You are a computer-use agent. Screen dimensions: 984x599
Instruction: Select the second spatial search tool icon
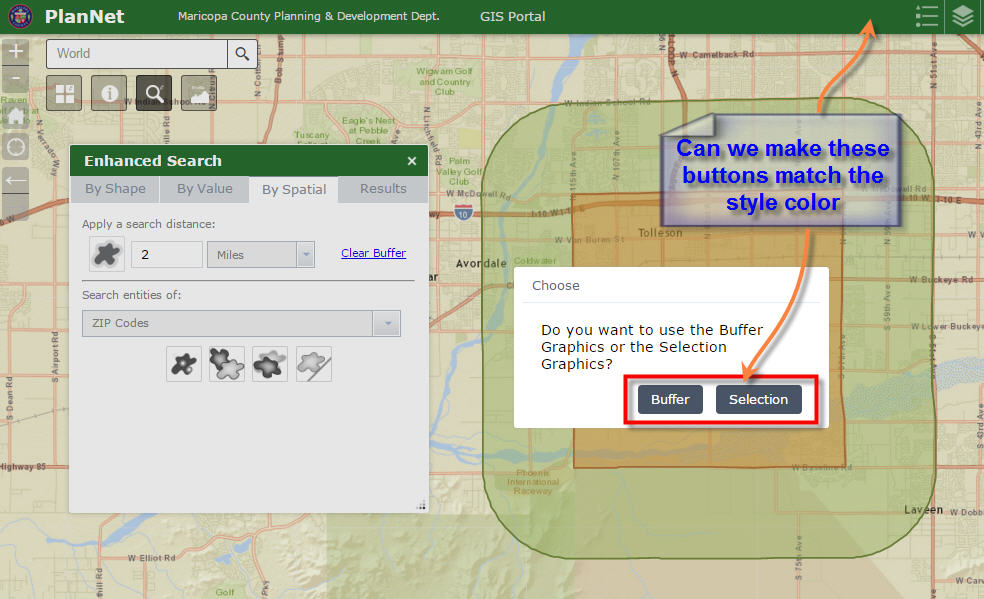[x=227, y=364]
